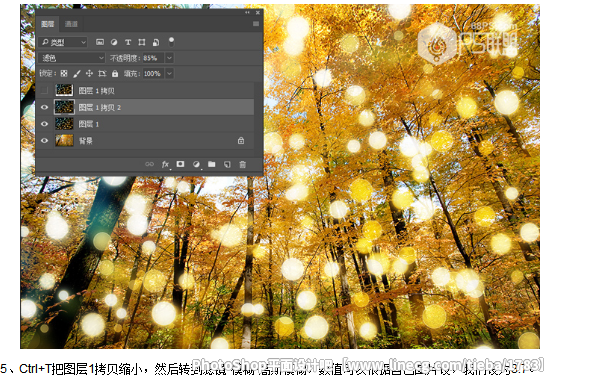Filter layers by type (T) icon

pyautogui.click(x=128, y=42)
